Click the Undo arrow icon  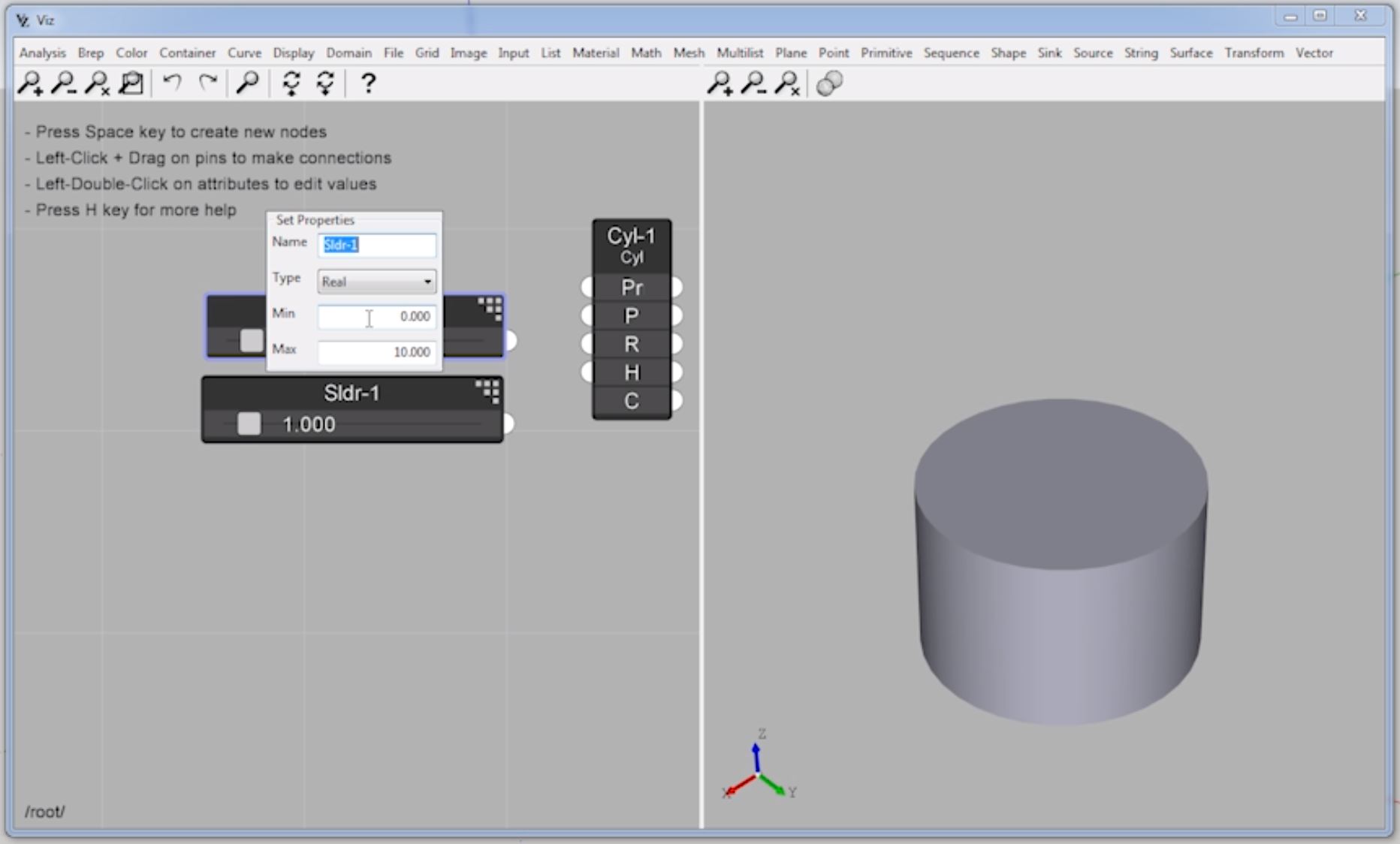171,83
